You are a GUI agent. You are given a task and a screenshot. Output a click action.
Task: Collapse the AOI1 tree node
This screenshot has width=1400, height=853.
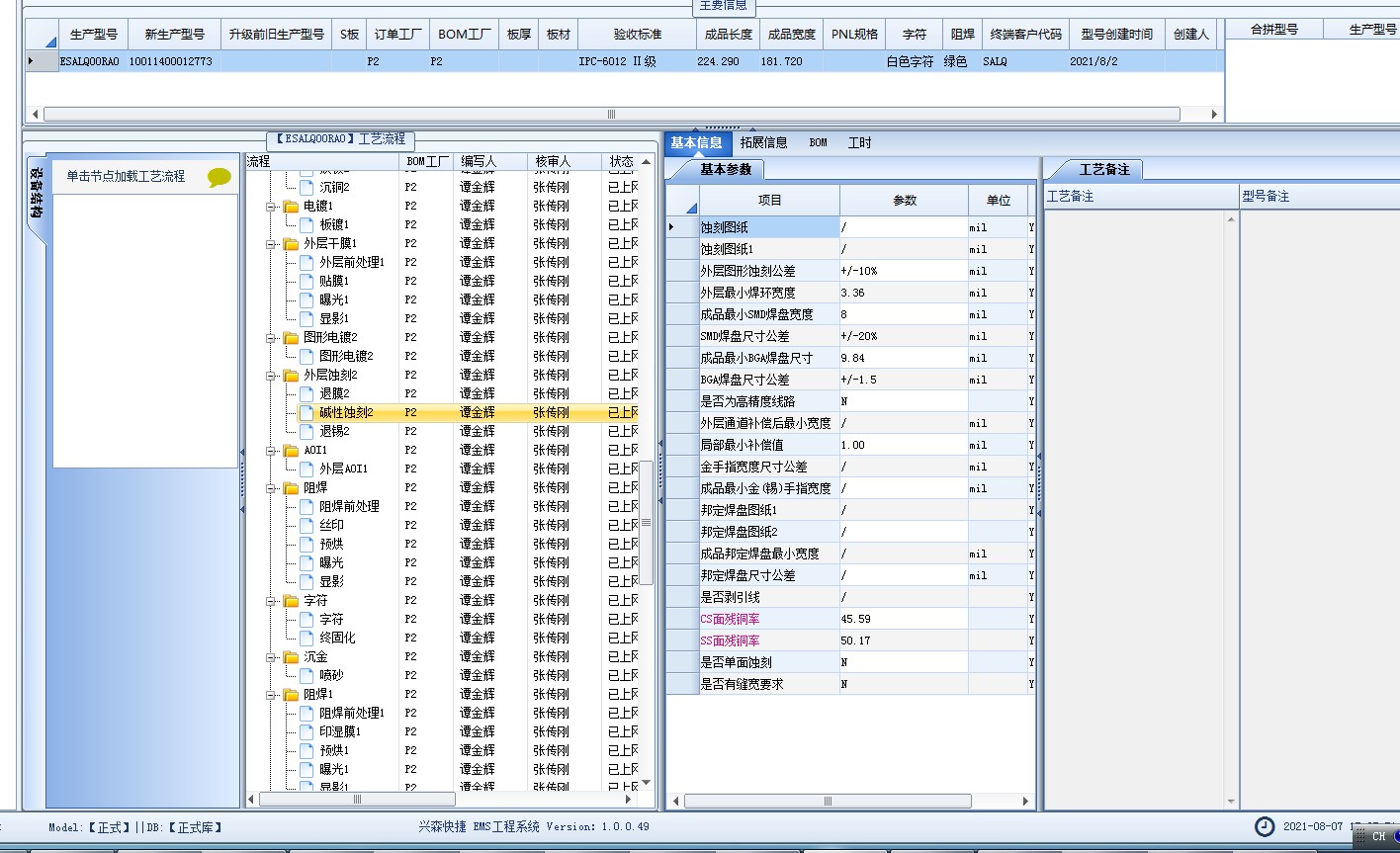(271, 451)
